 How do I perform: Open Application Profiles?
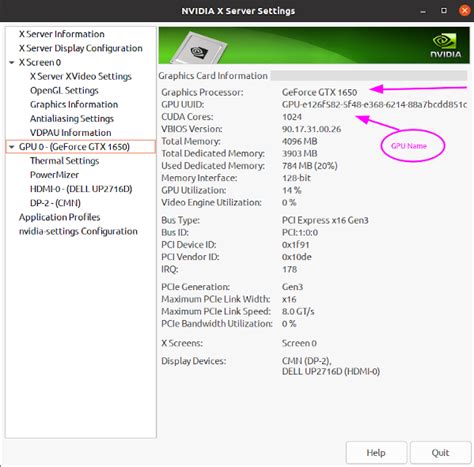[60, 217]
